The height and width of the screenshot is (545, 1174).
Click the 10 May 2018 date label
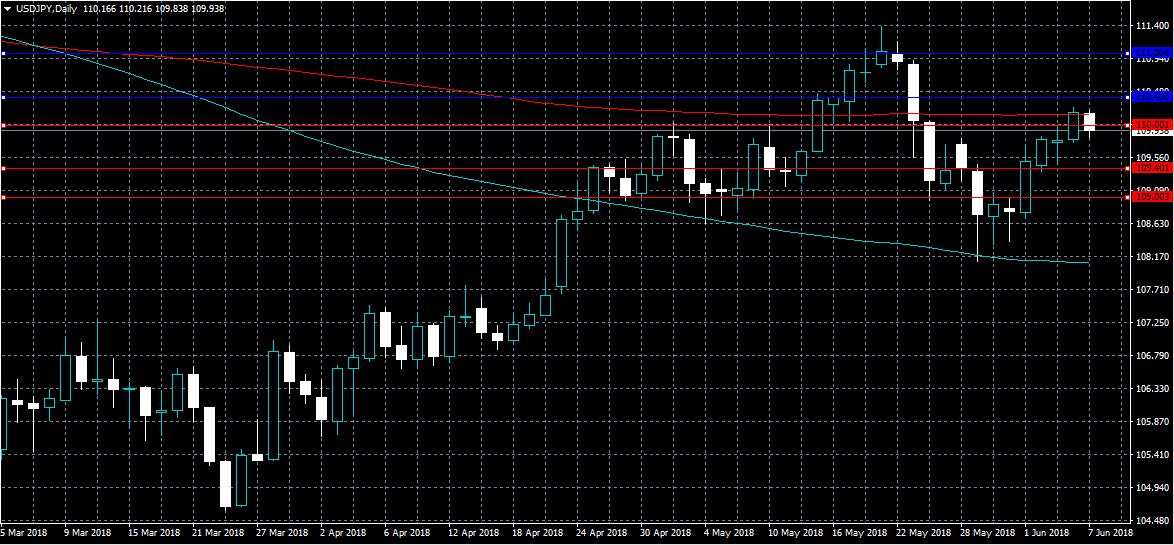[794, 532]
